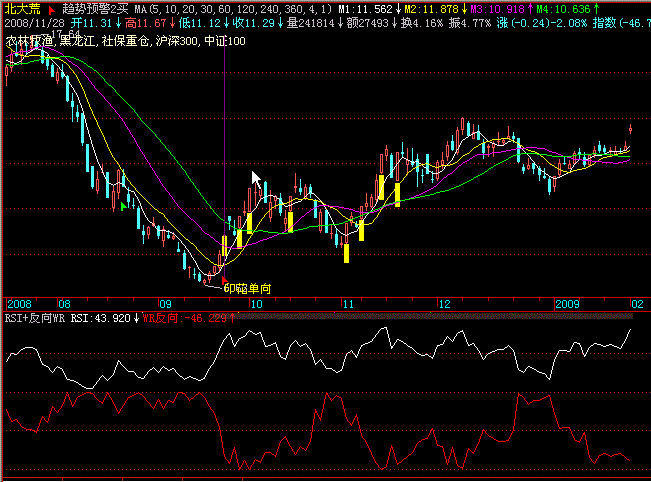The image size is (651, 482).
Task: Open the 农林牧渔 sector tag
Action: pyautogui.click(x=29, y=41)
